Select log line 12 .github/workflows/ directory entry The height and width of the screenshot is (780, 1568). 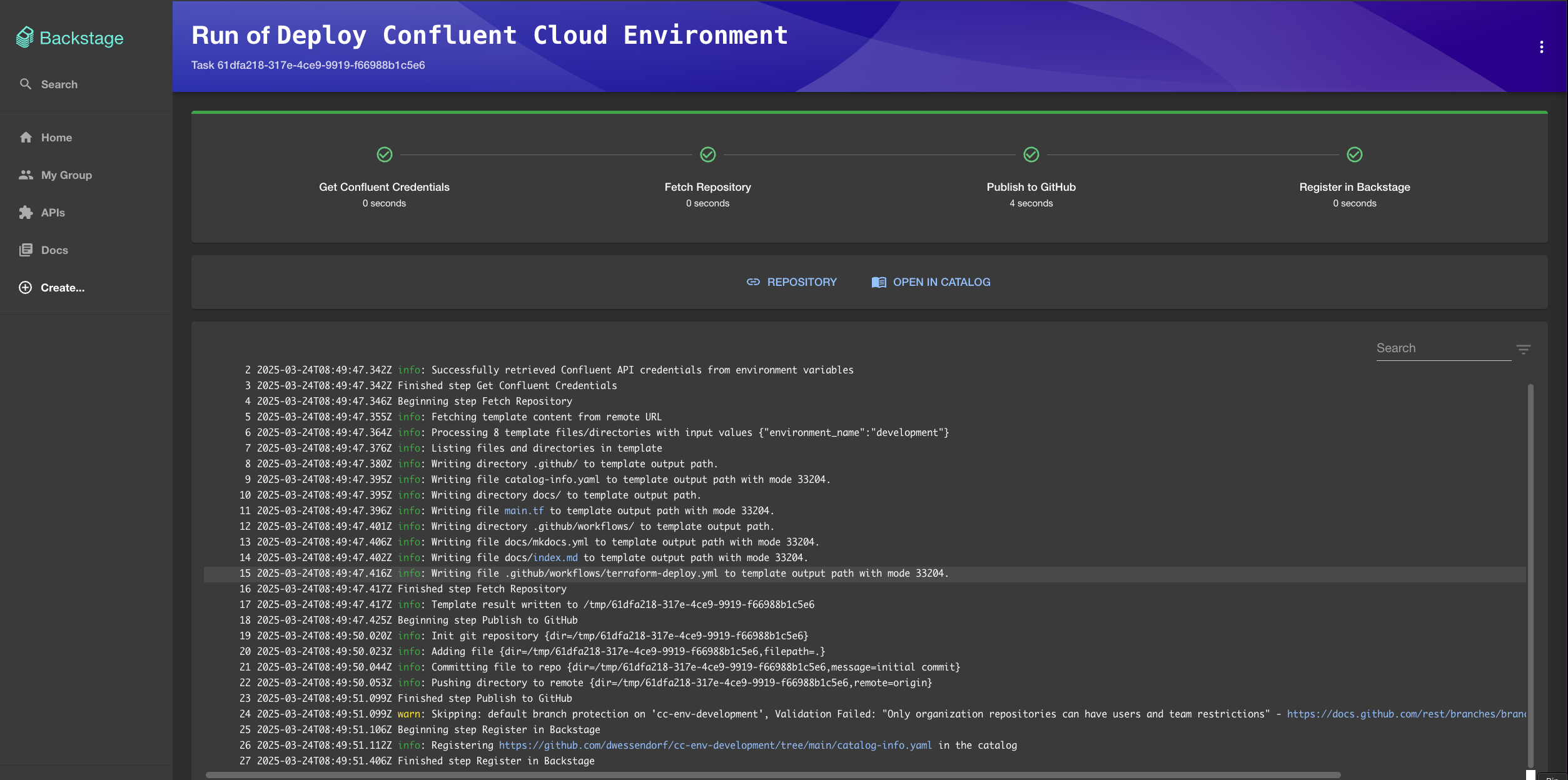pos(865,526)
